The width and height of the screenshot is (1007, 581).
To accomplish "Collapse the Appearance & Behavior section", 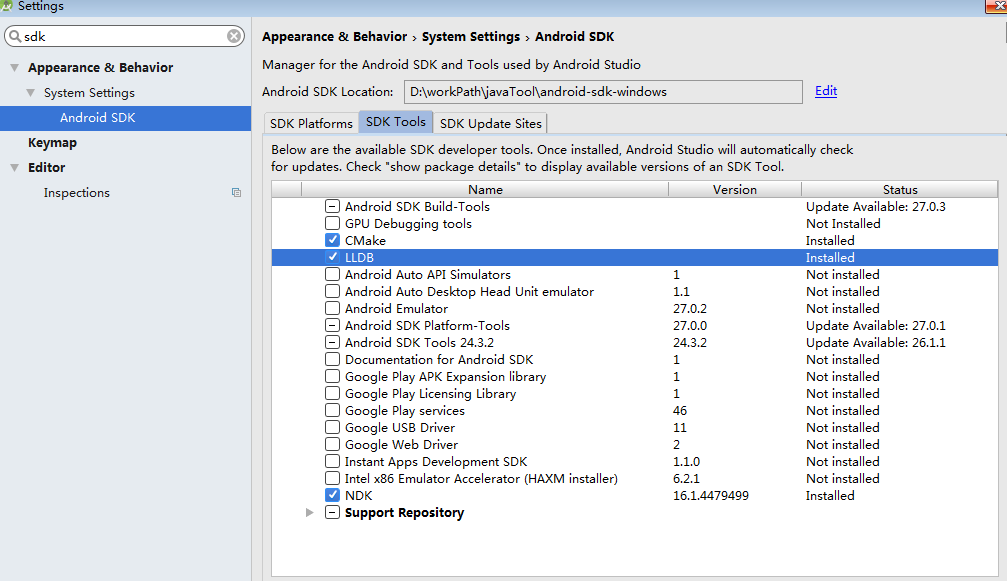I will pyautogui.click(x=14, y=68).
